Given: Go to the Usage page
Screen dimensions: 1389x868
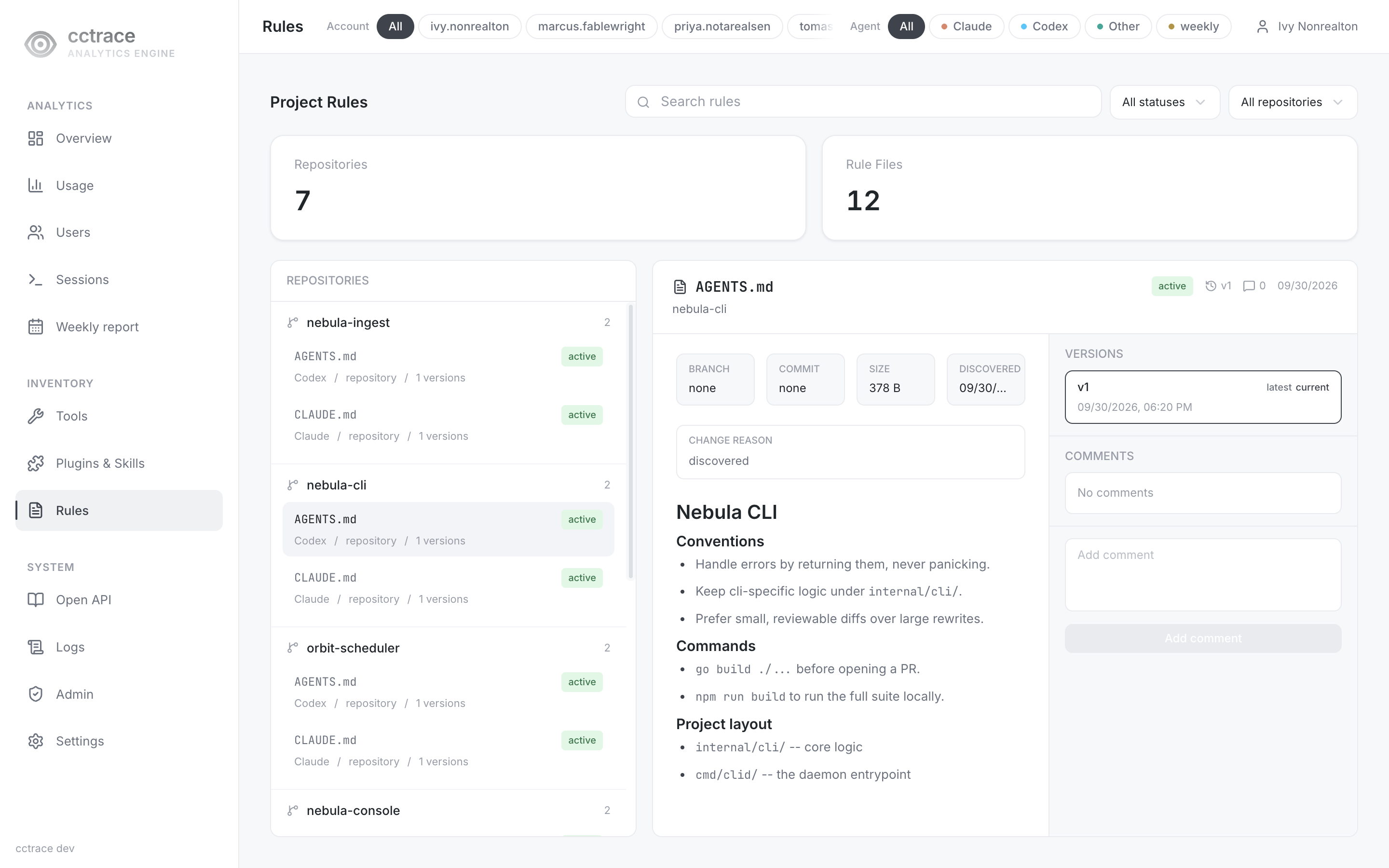Looking at the screenshot, I should 119,186.
